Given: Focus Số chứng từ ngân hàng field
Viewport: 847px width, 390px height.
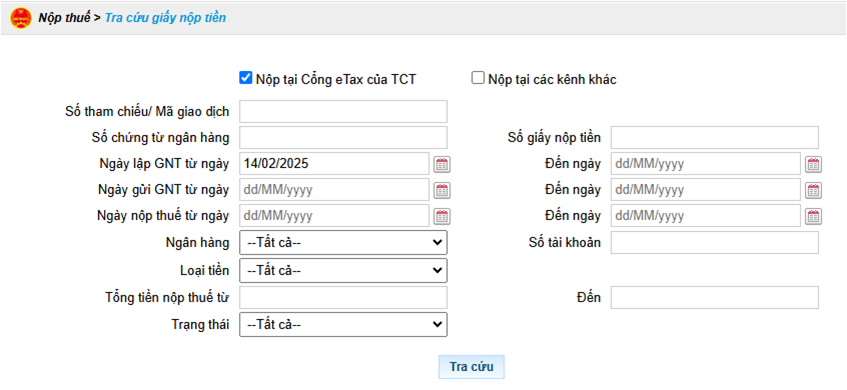Looking at the screenshot, I should [343, 137].
